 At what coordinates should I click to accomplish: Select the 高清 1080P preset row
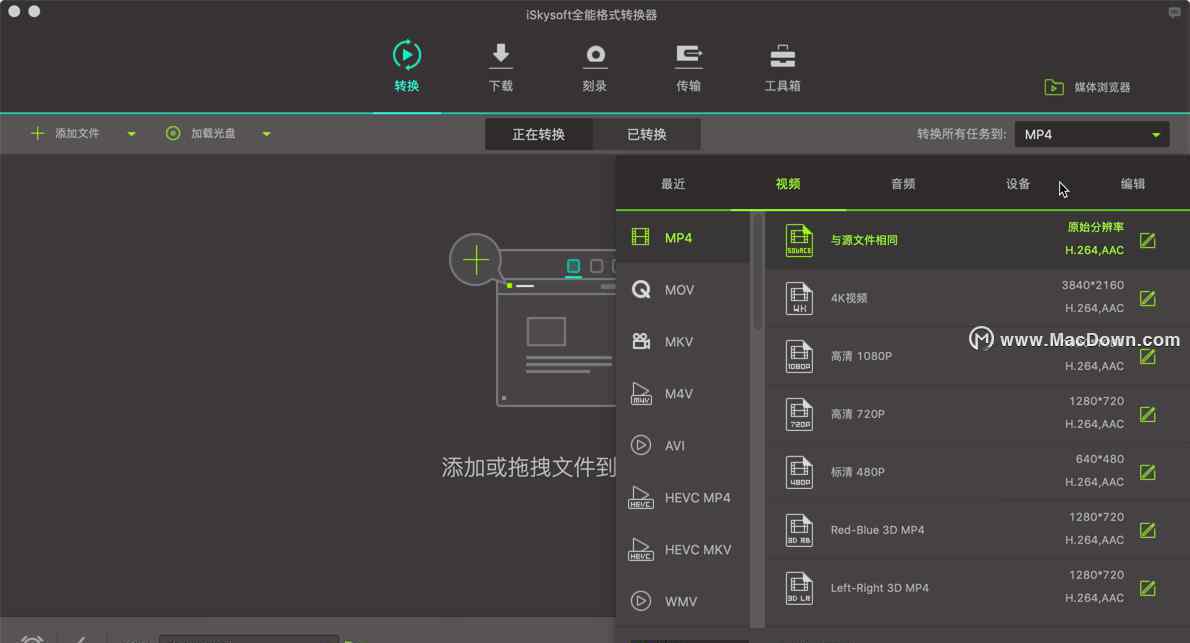978,356
